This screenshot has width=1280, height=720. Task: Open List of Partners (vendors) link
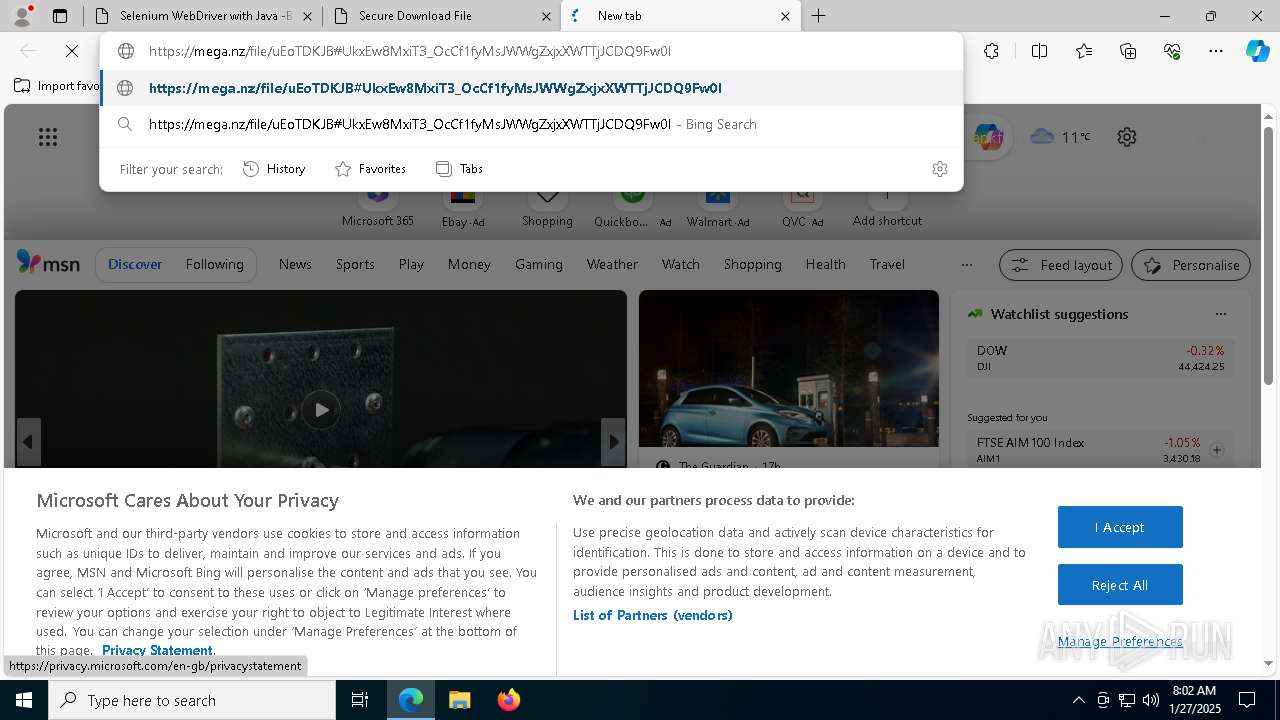tap(653, 615)
